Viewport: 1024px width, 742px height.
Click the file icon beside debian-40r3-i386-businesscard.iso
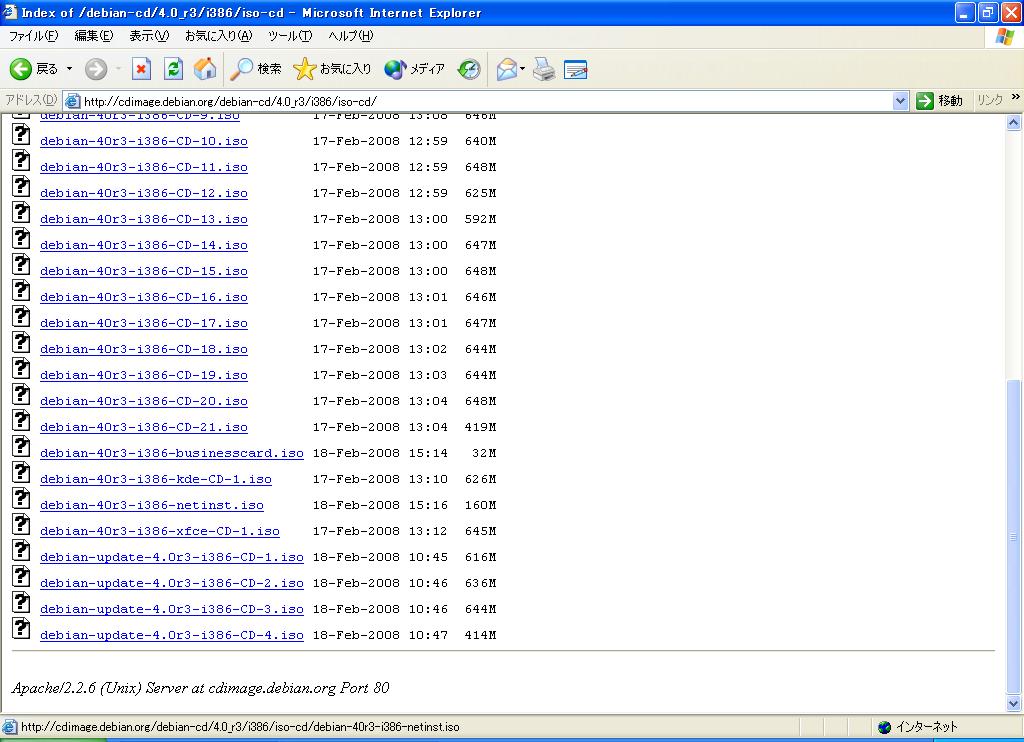click(x=21, y=445)
